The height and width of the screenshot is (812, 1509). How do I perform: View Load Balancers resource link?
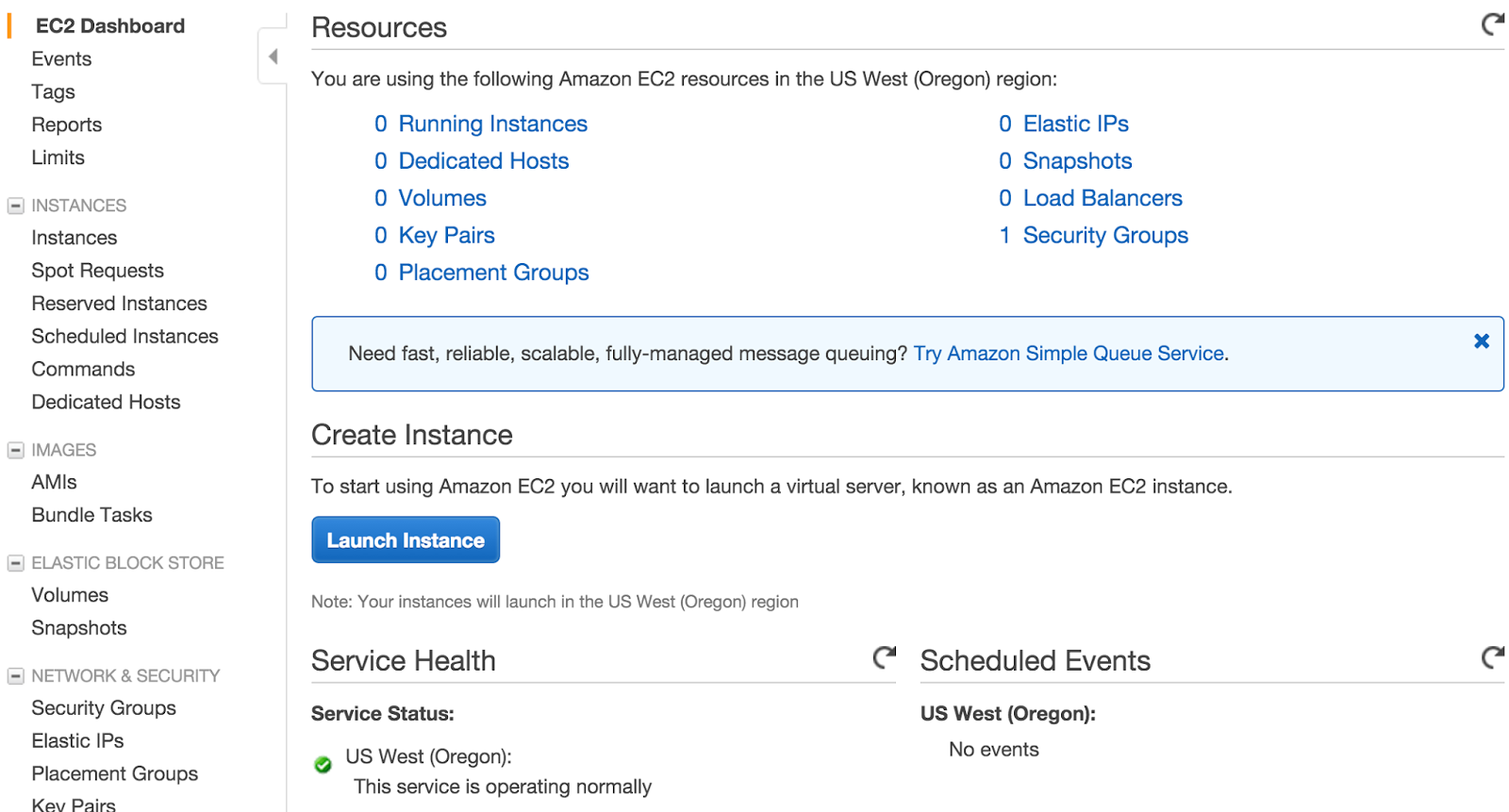point(1103,198)
